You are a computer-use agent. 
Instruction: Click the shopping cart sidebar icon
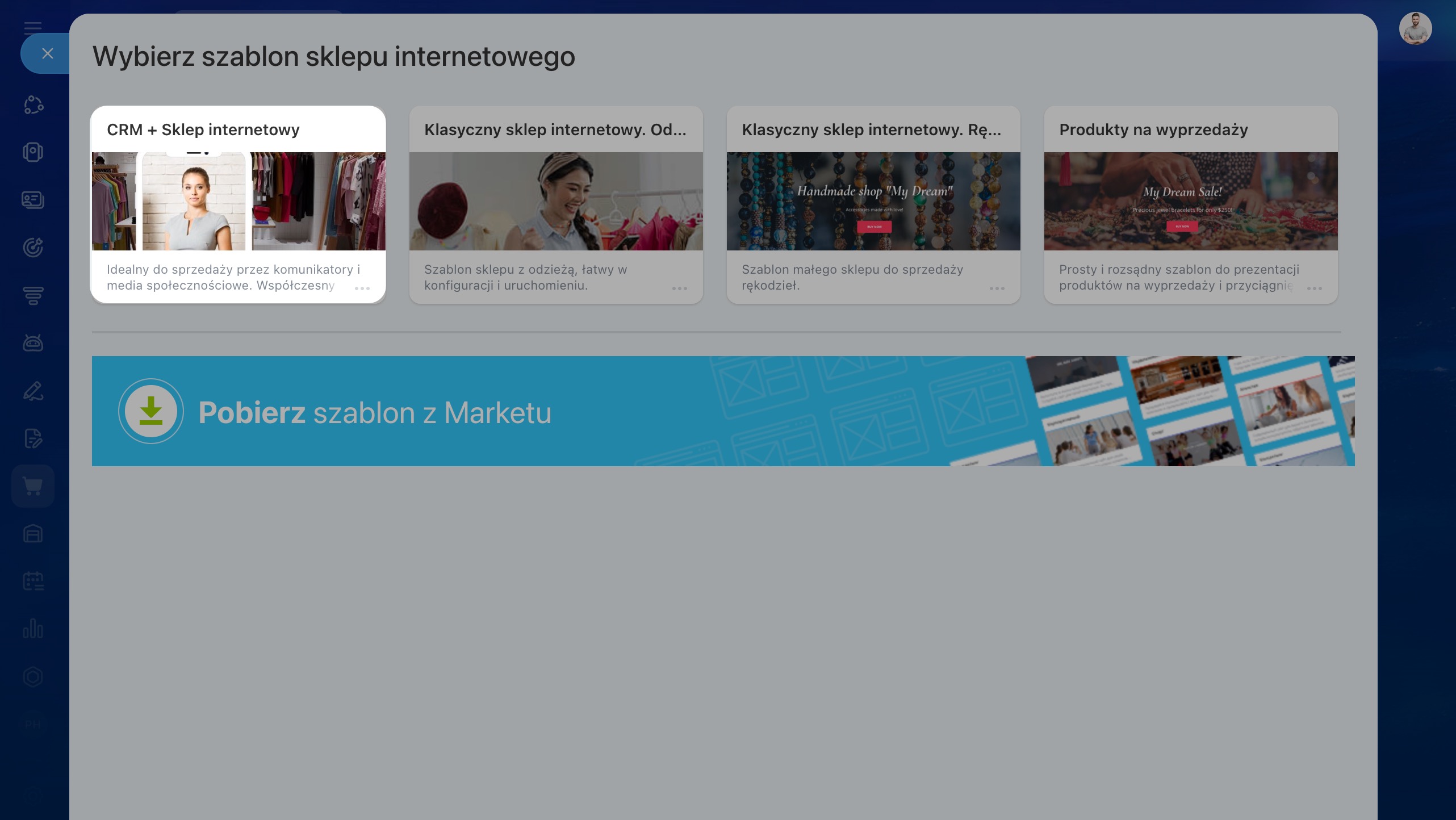[33, 486]
